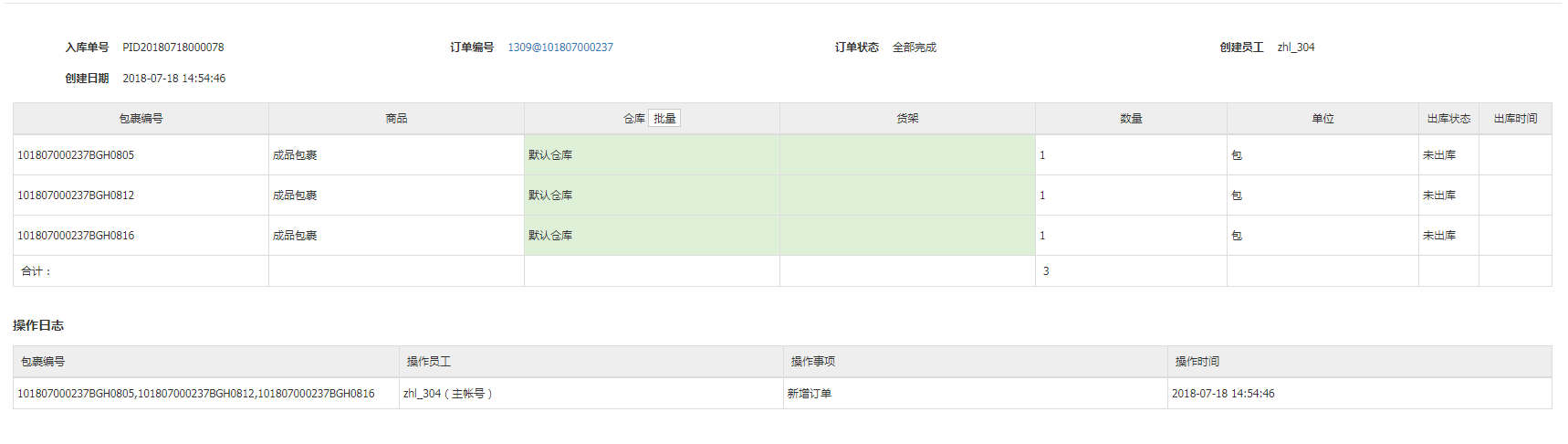The height and width of the screenshot is (444, 1568).
Task: Click the 出库时间 column header
Action: [x=1515, y=119]
